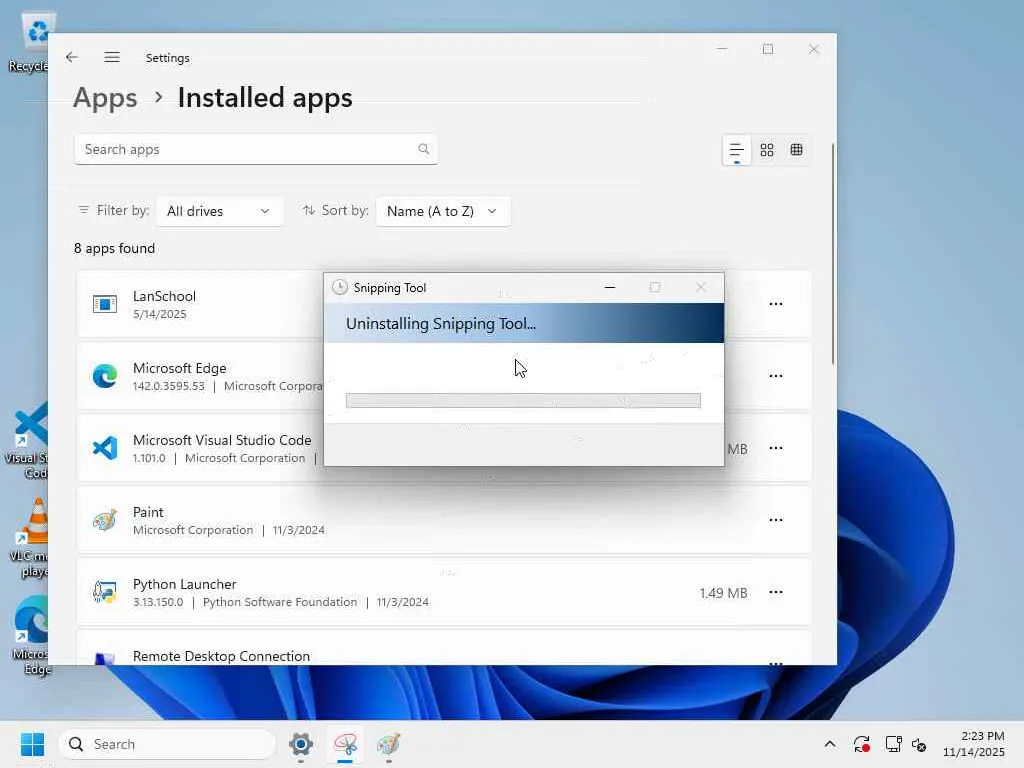Viewport: 1024px width, 768px height.
Task: Click the Uninstalling Snipping Tool progress bar
Action: (523, 400)
